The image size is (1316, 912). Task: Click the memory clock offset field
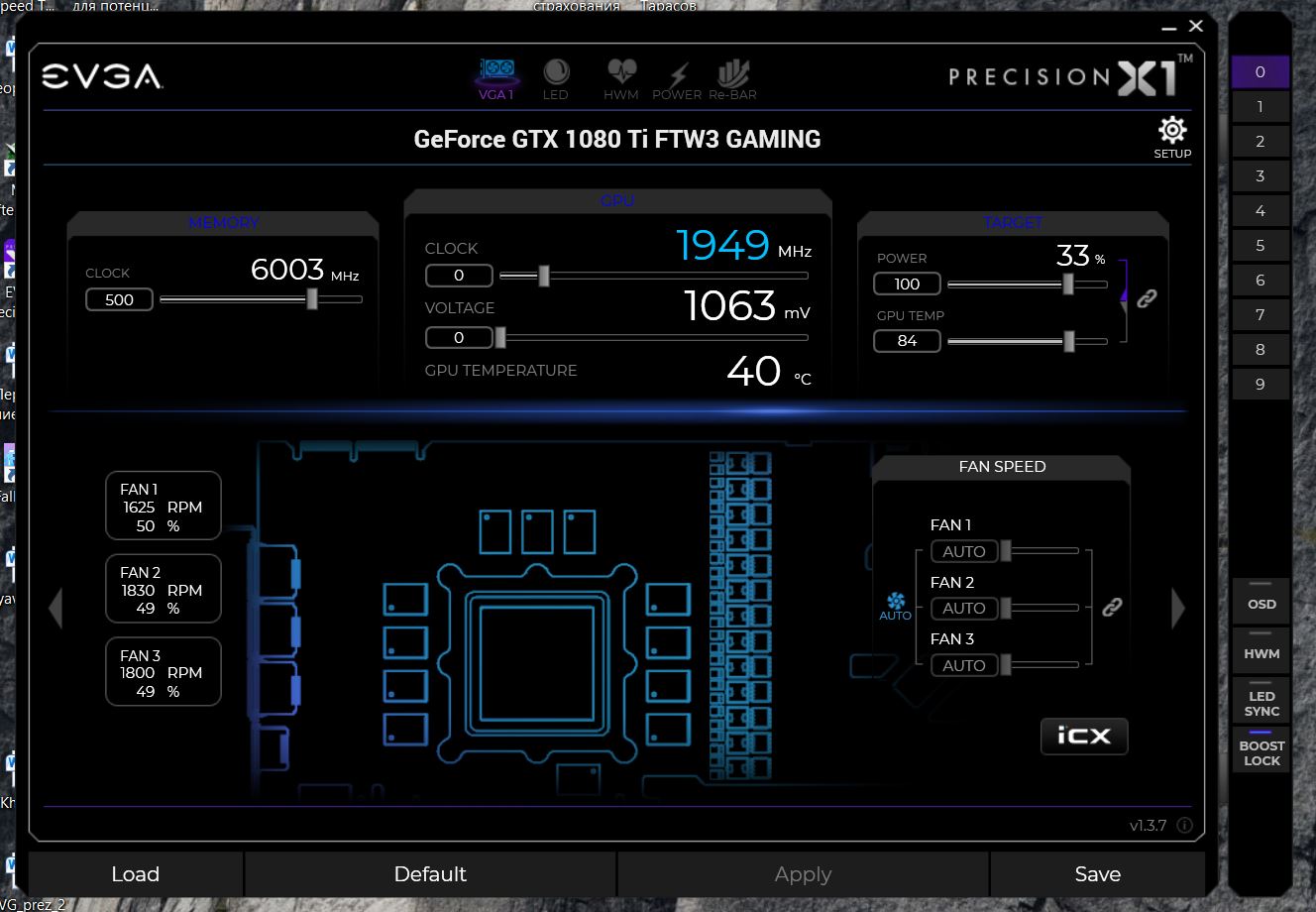[x=119, y=299]
